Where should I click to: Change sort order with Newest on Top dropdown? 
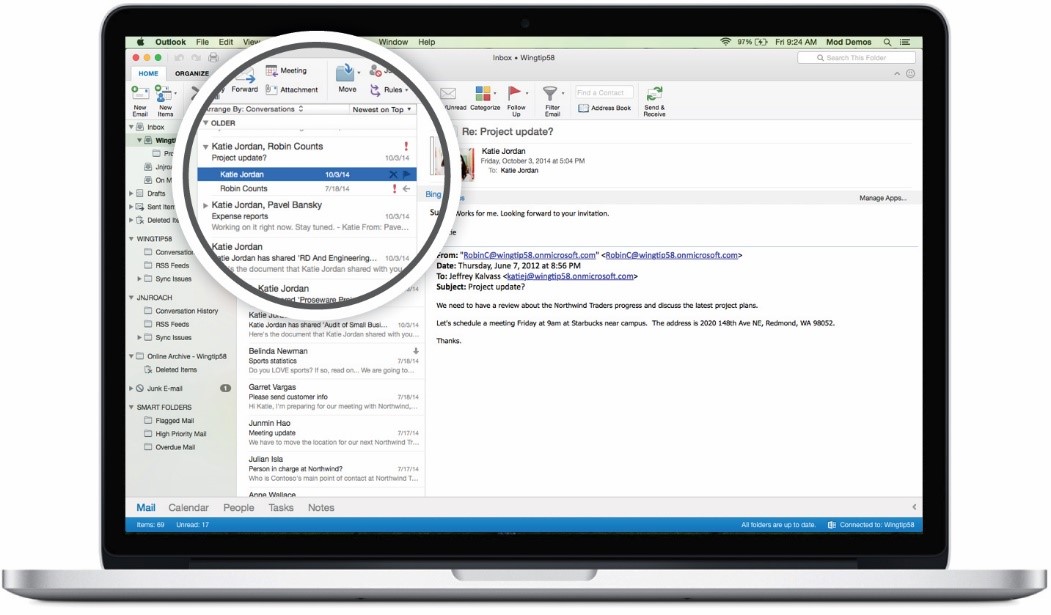coord(380,109)
